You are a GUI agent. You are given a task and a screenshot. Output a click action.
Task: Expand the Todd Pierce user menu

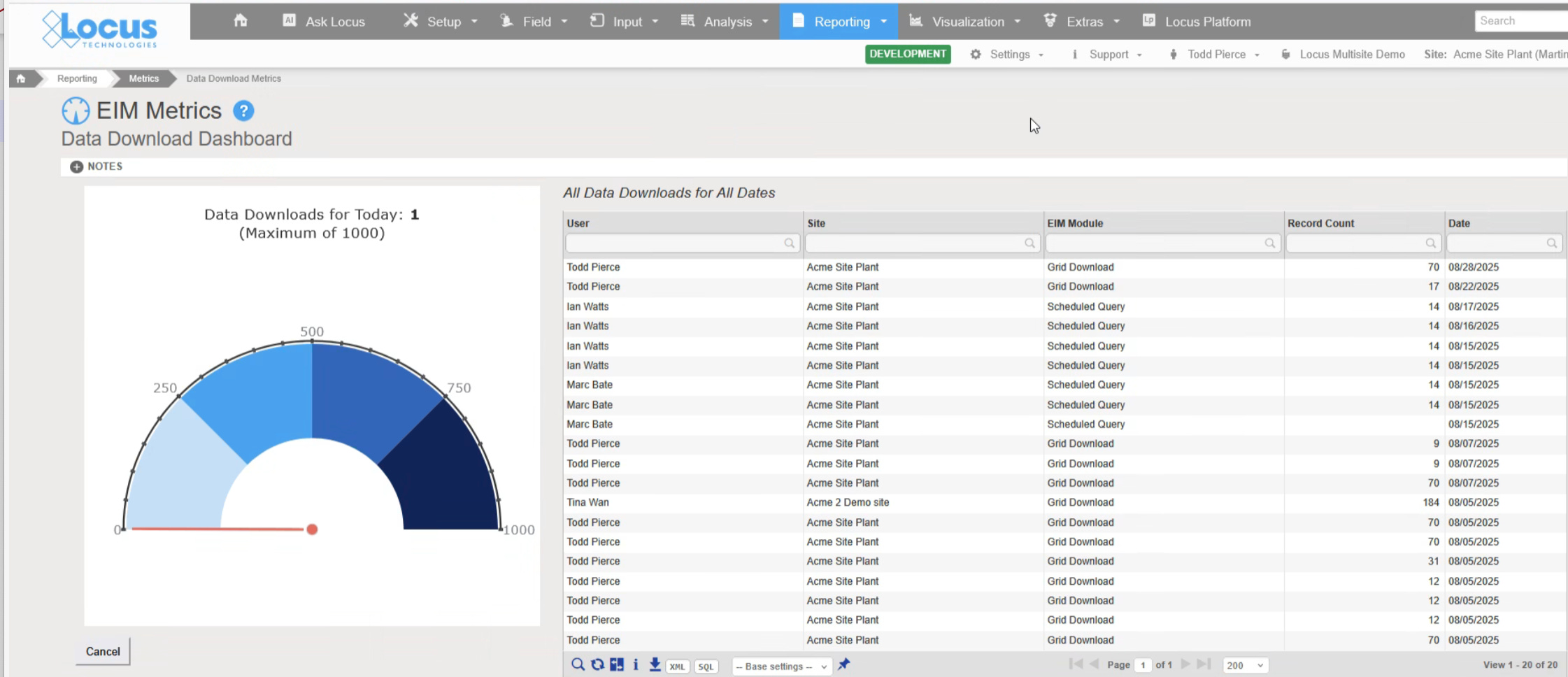coord(1216,55)
